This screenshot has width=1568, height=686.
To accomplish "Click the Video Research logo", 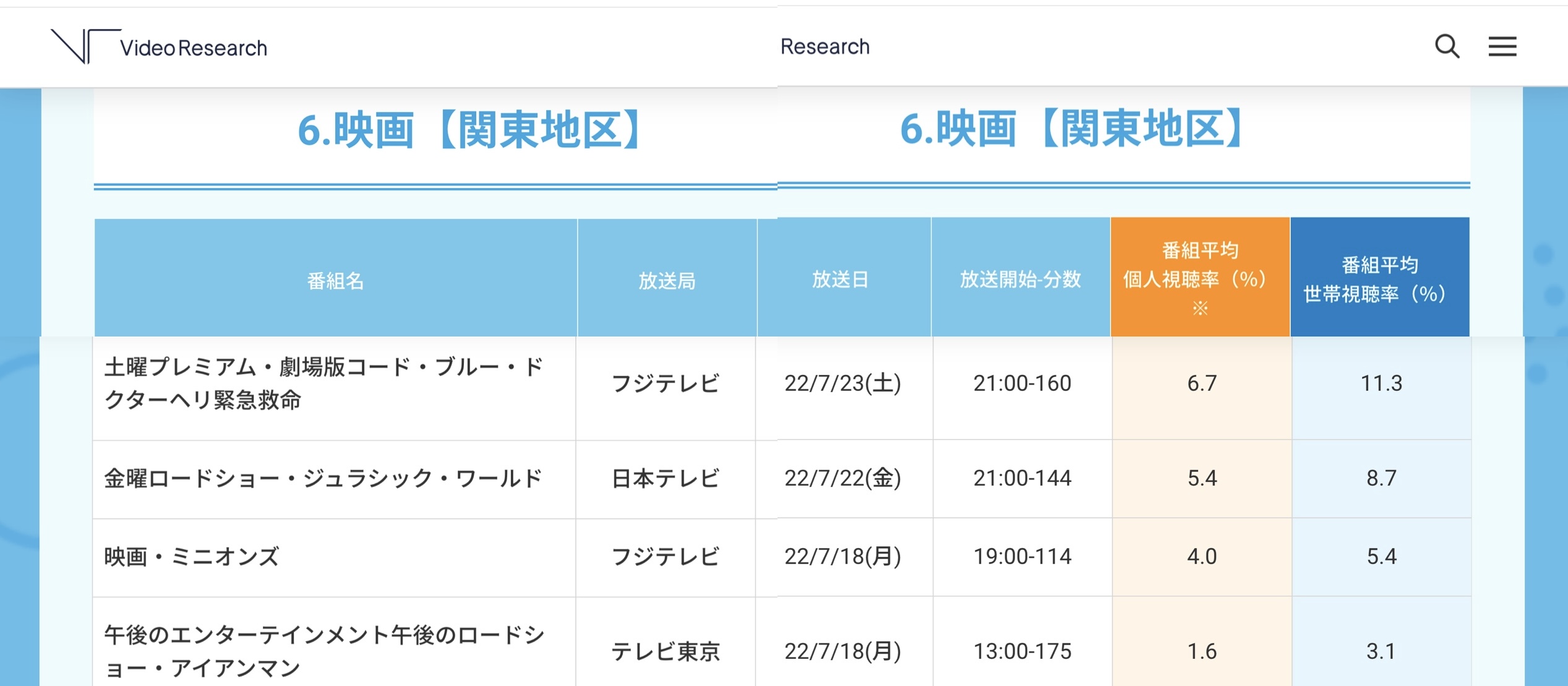I will tap(159, 46).
